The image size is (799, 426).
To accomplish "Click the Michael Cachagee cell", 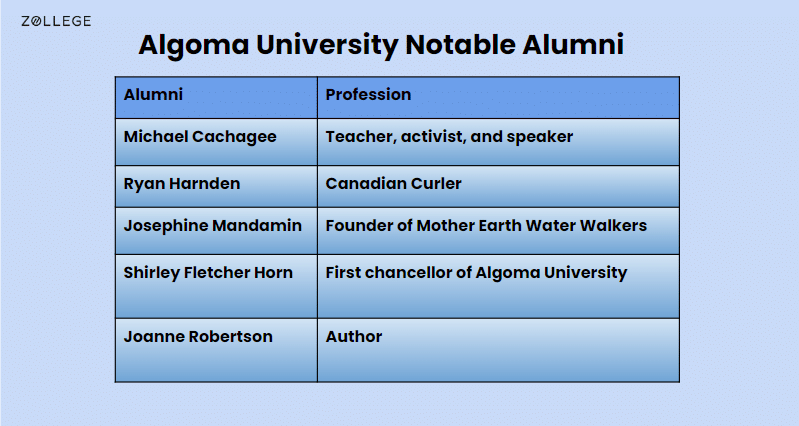I will 216,142.
